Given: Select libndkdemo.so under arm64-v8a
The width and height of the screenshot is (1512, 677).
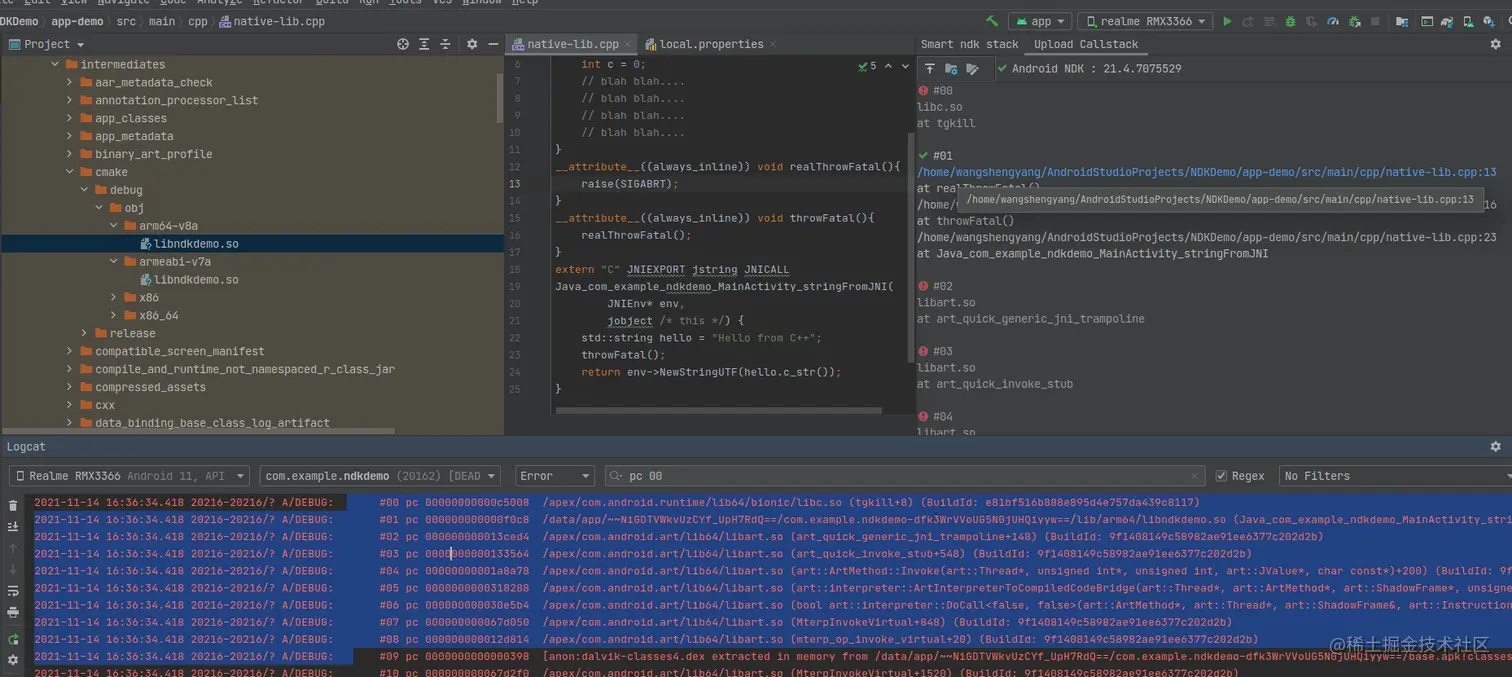Looking at the screenshot, I should click(x=196, y=244).
